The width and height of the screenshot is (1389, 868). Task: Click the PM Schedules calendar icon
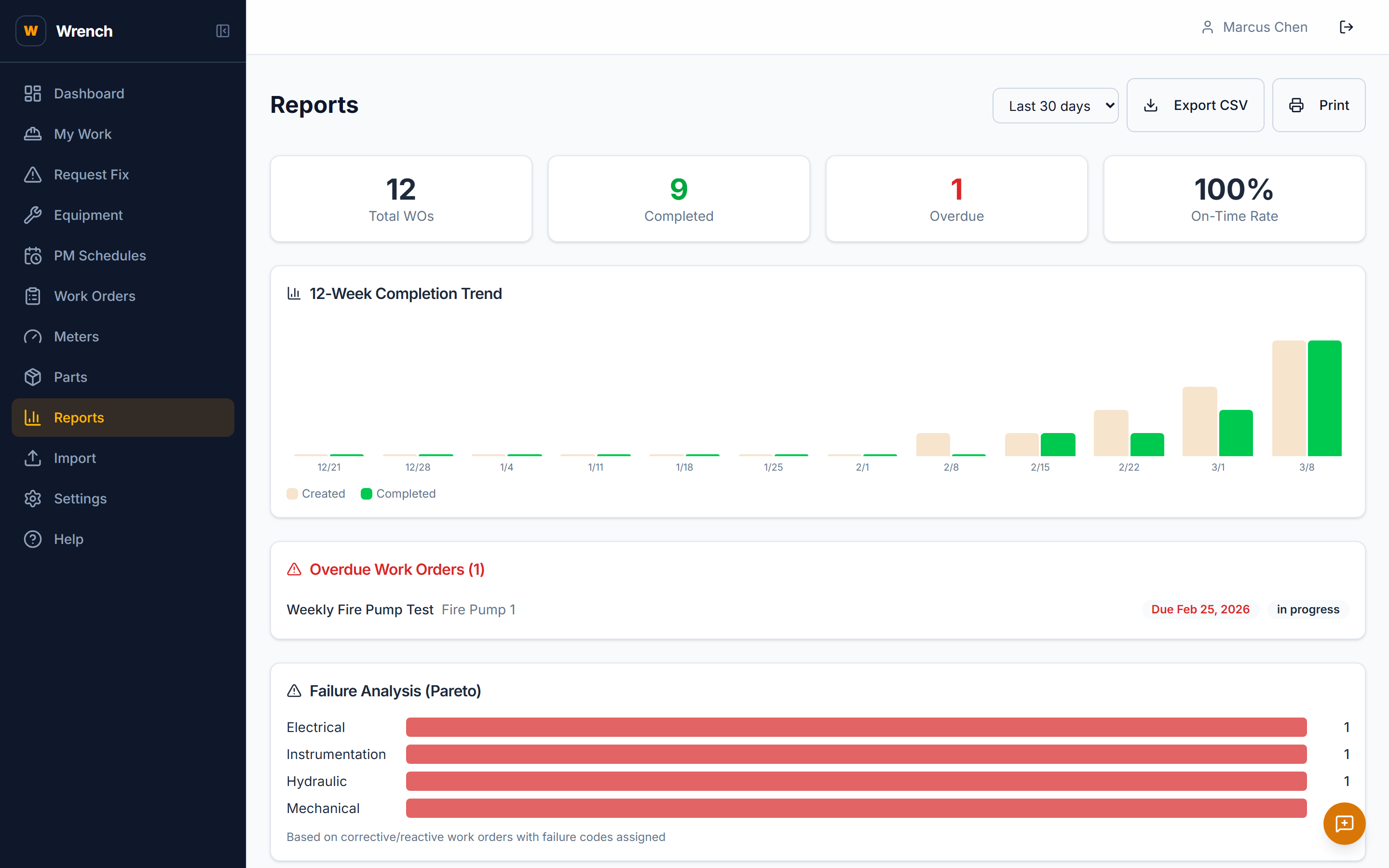tap(33, 256)
